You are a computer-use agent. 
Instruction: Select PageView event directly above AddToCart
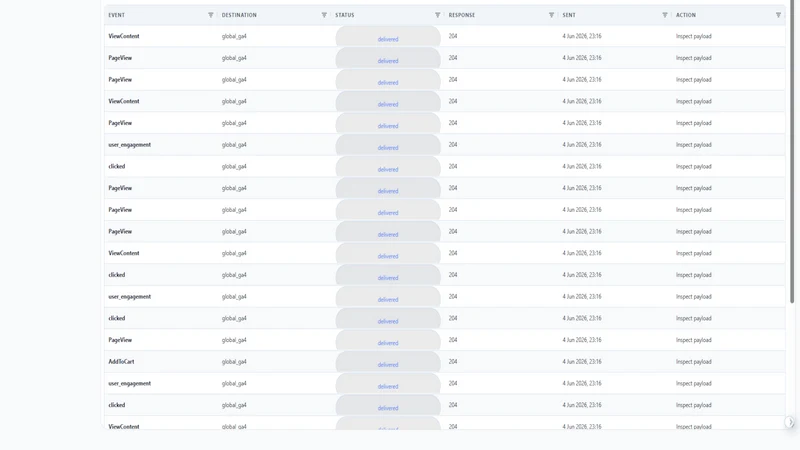[120, 340]
